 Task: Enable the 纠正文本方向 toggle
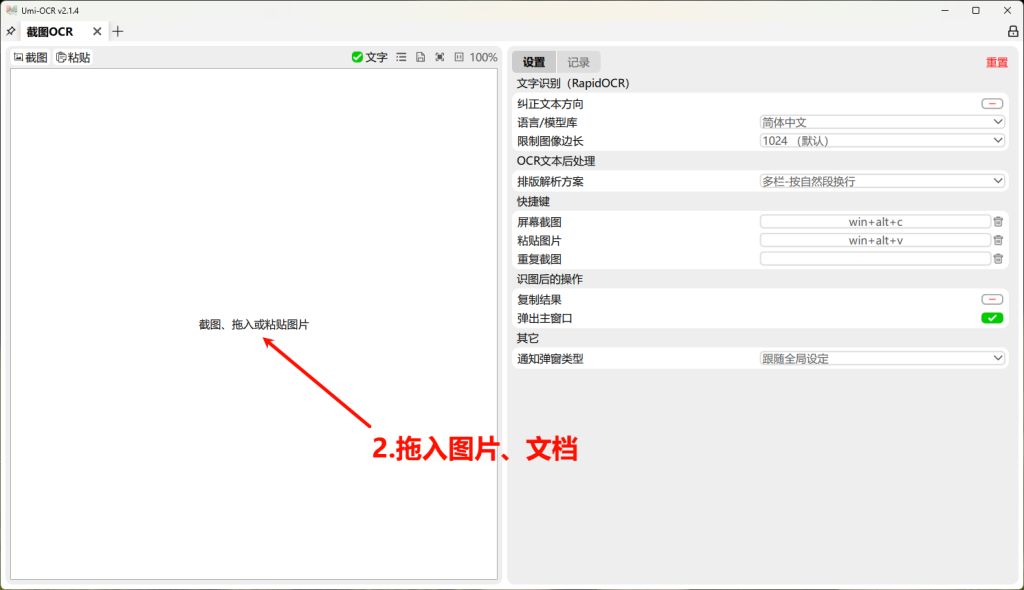(991, 102)
